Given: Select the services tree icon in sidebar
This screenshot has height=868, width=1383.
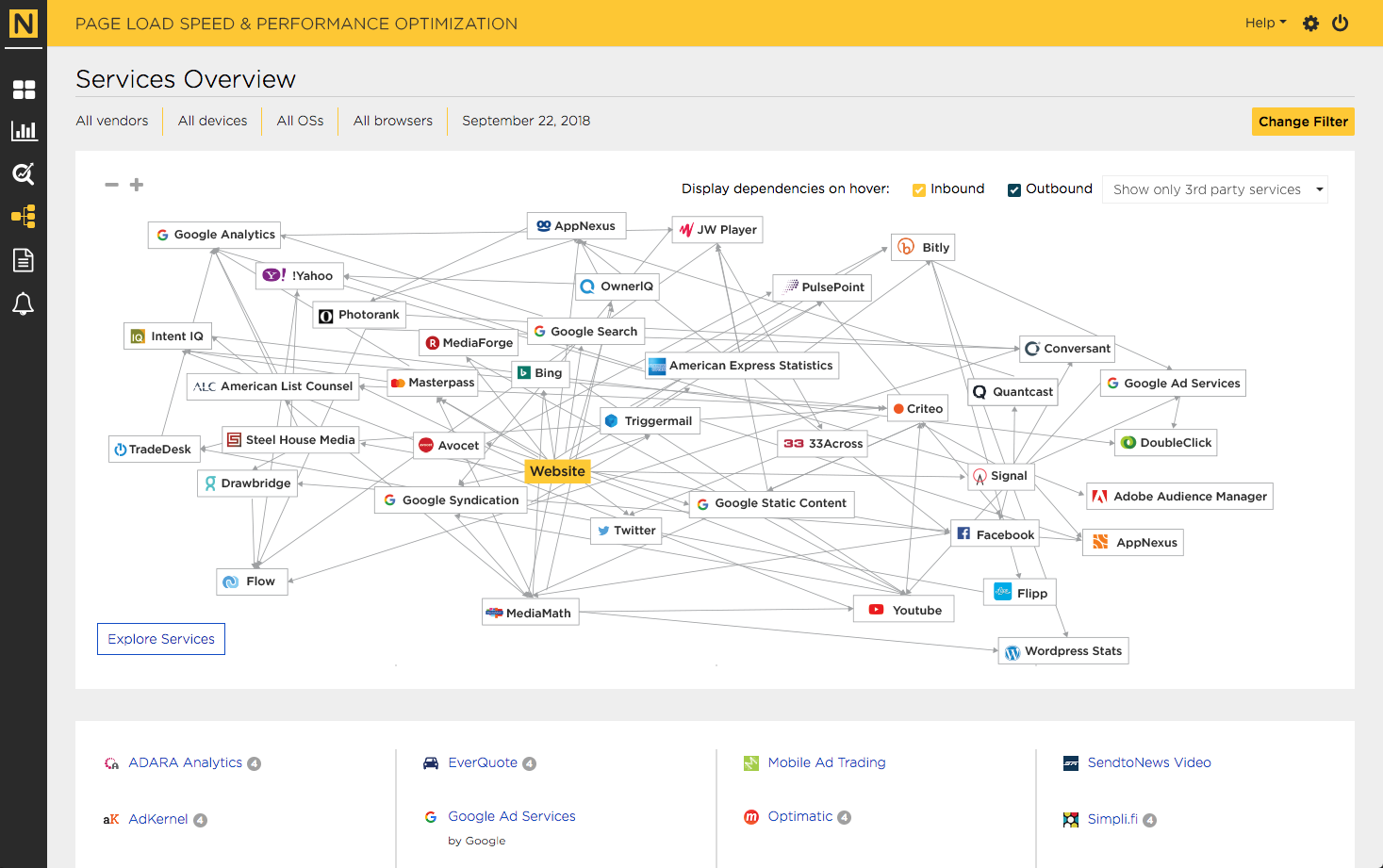Looking at the screenshot, I should click(24, 217).
